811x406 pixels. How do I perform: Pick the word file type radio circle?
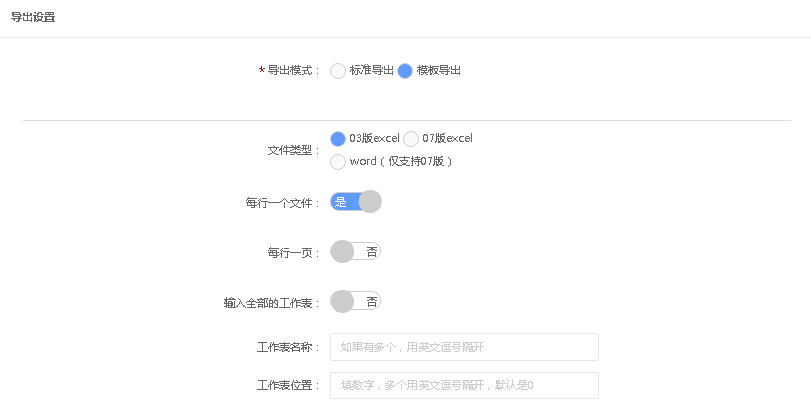[338, 161]
